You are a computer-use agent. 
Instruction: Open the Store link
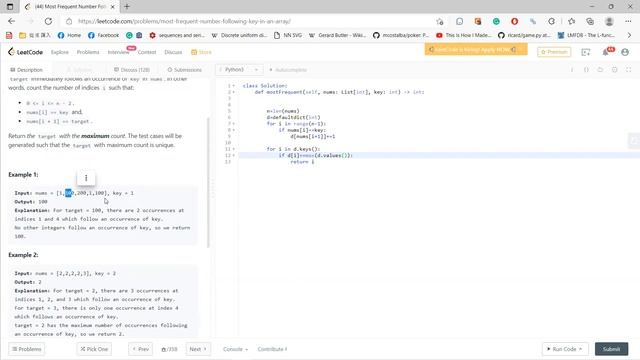[202, 52]
